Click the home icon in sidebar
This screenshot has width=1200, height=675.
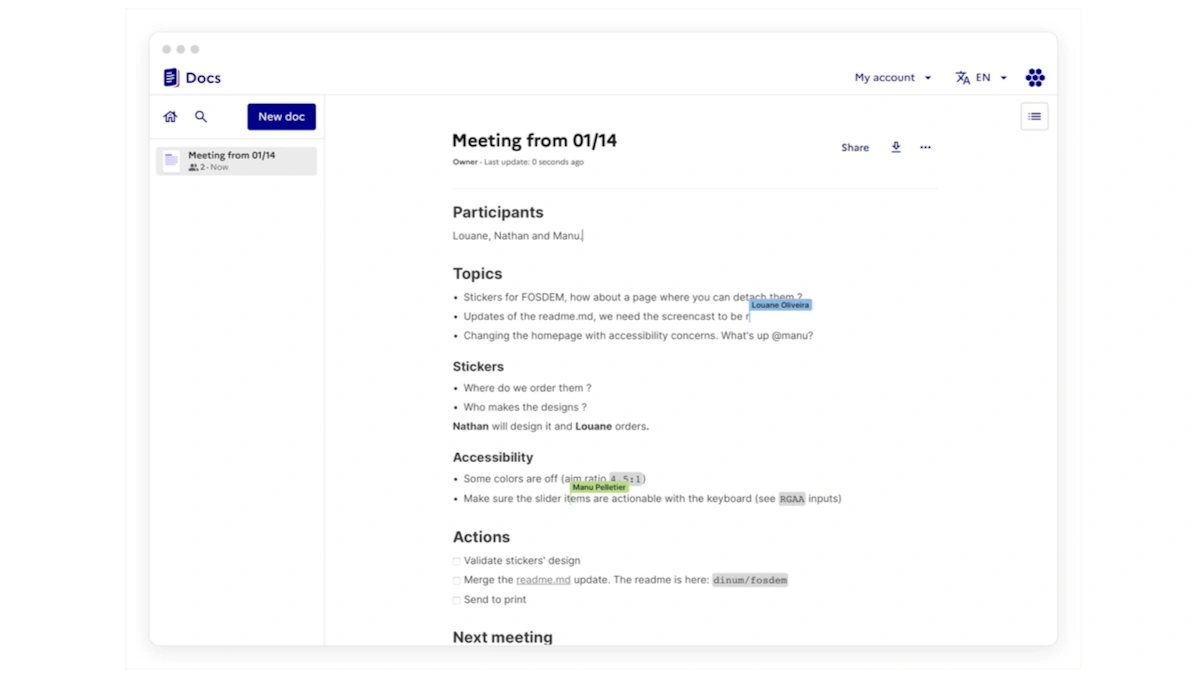170,117
